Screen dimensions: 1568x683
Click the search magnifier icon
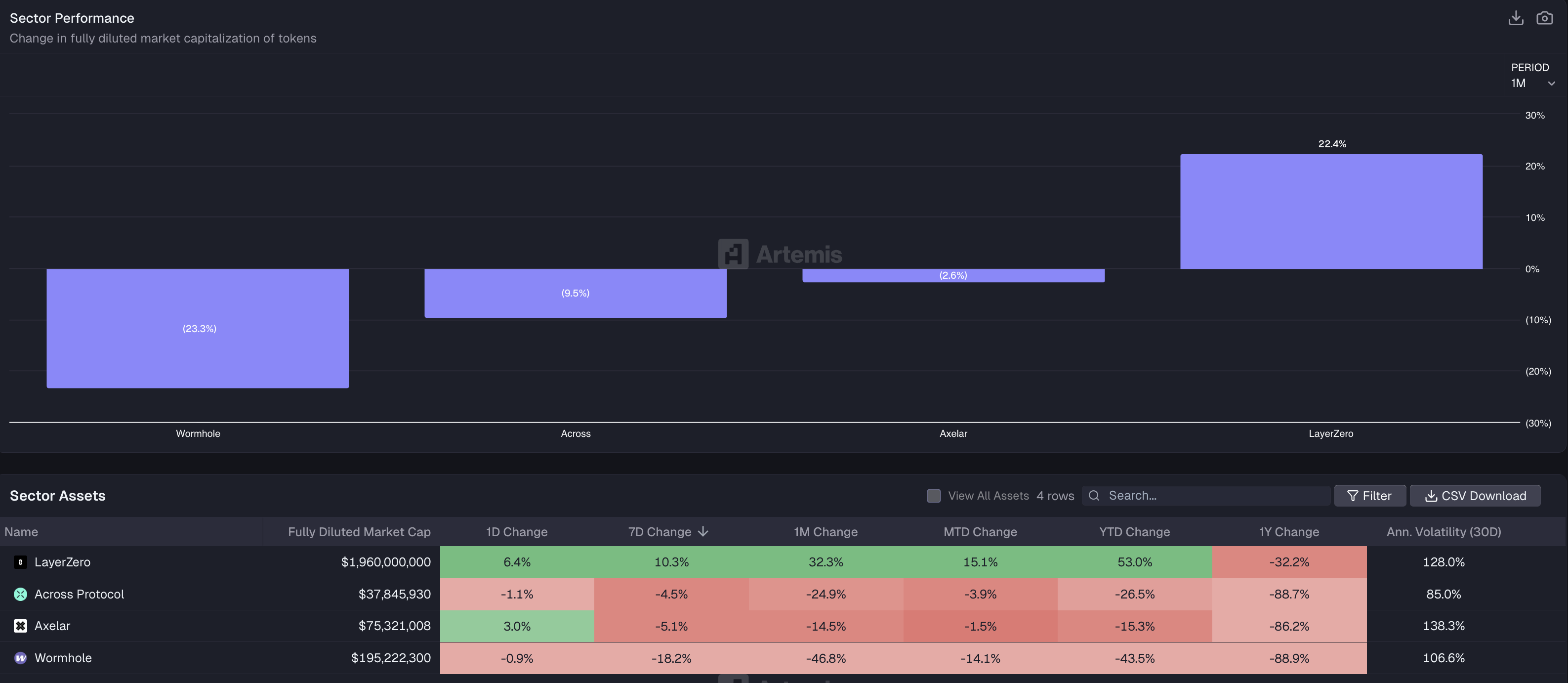pyautogui.click(x=1094, y=496)
